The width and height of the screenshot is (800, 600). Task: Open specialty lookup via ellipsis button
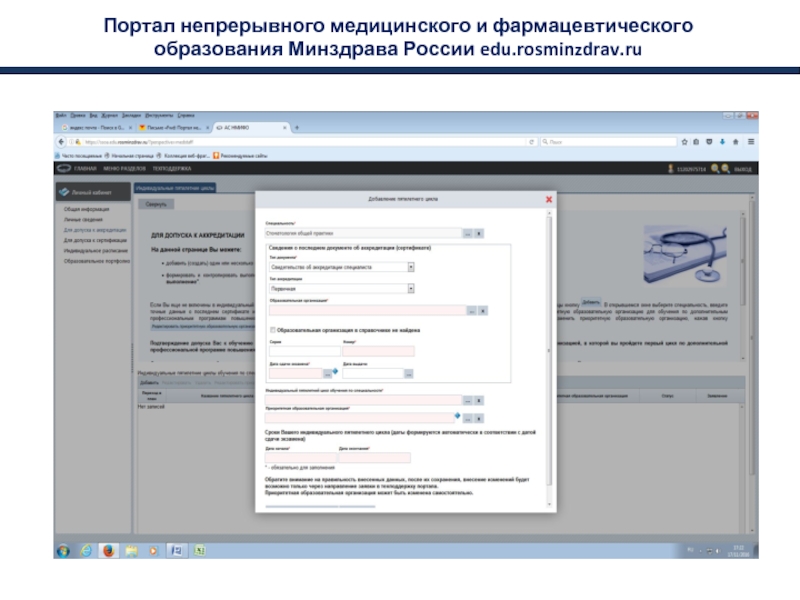pos(467,234)
